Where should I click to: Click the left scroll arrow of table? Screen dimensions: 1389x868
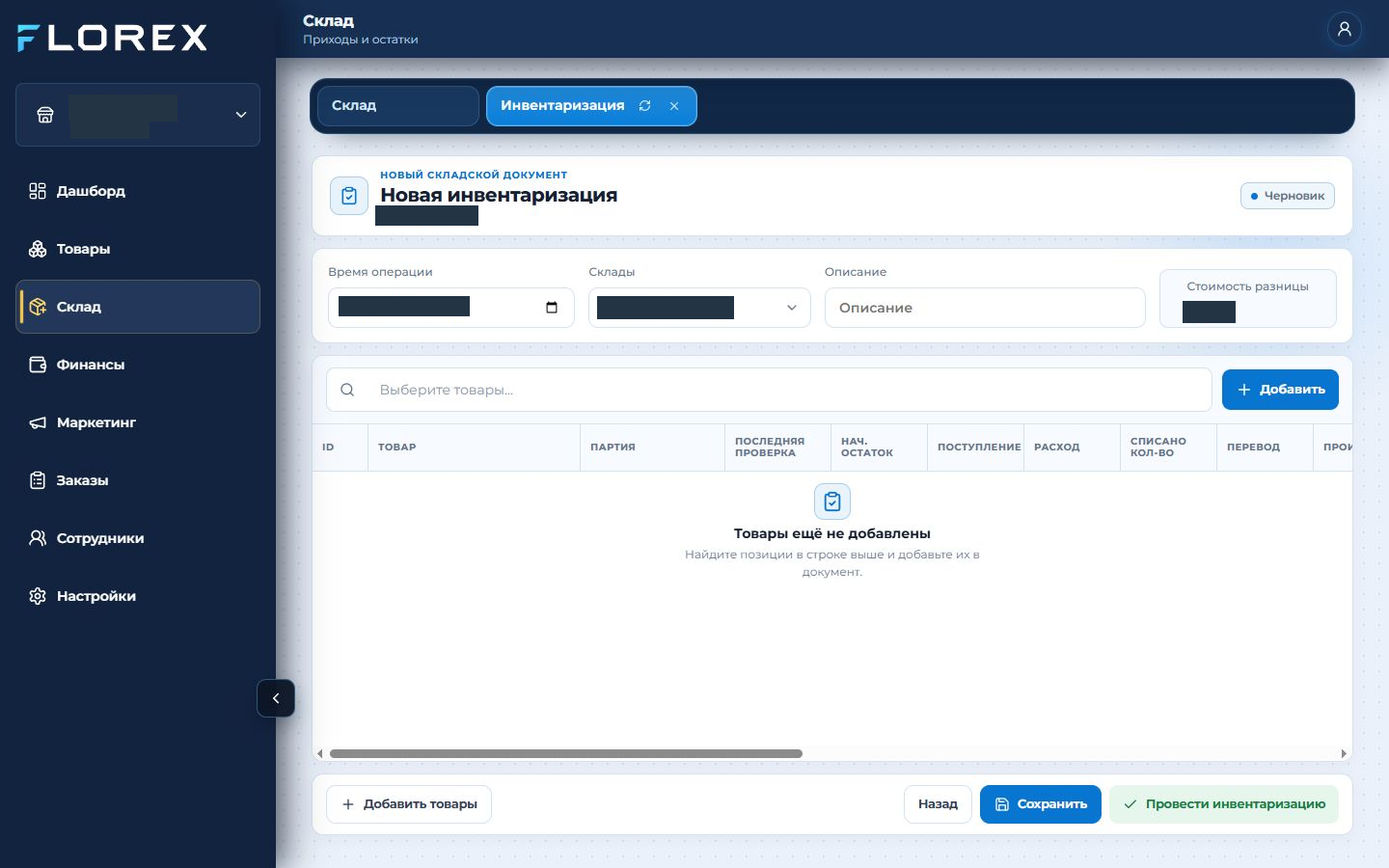[x=320, y=754]
